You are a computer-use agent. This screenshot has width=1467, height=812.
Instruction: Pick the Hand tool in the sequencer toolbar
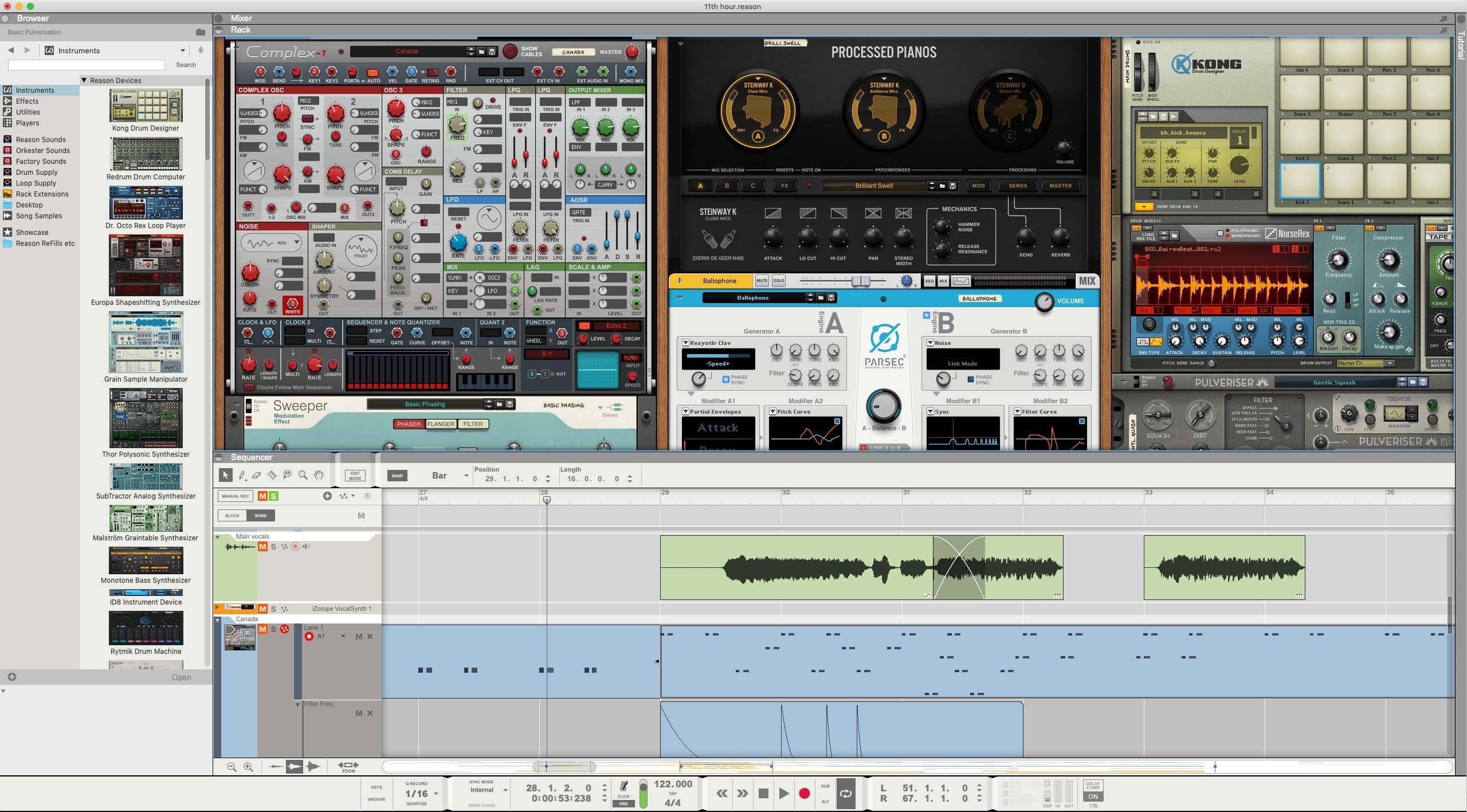click(x=319, y=475)
